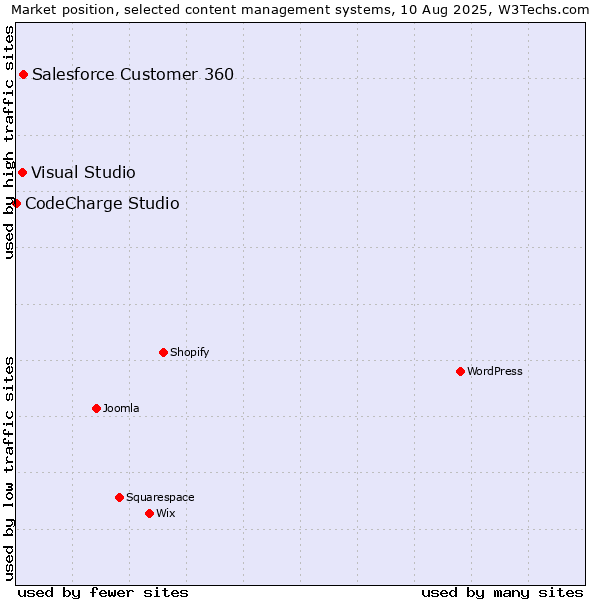This screenshot has height=600, width=600.
Task: Click the CodeCharge Studio data point
Action: 16,203
